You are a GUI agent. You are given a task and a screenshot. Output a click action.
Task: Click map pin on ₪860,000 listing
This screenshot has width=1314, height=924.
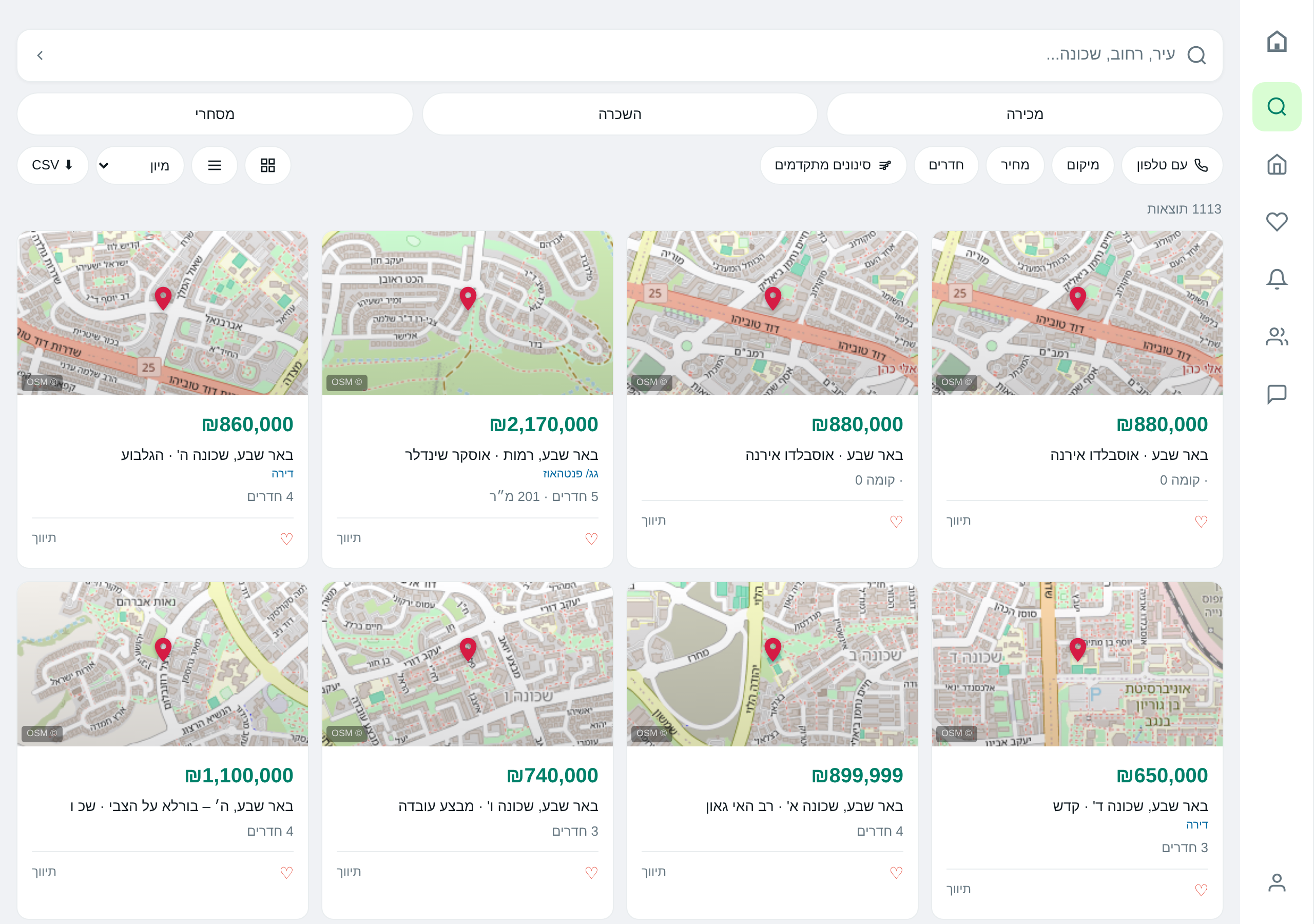point(163,298)
